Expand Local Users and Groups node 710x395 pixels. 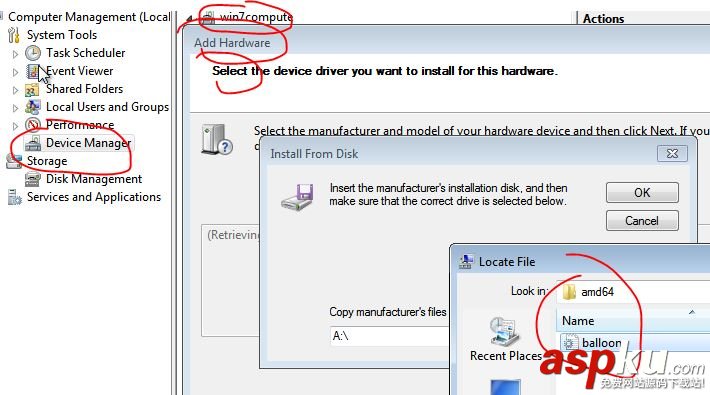tap(15, 108)
